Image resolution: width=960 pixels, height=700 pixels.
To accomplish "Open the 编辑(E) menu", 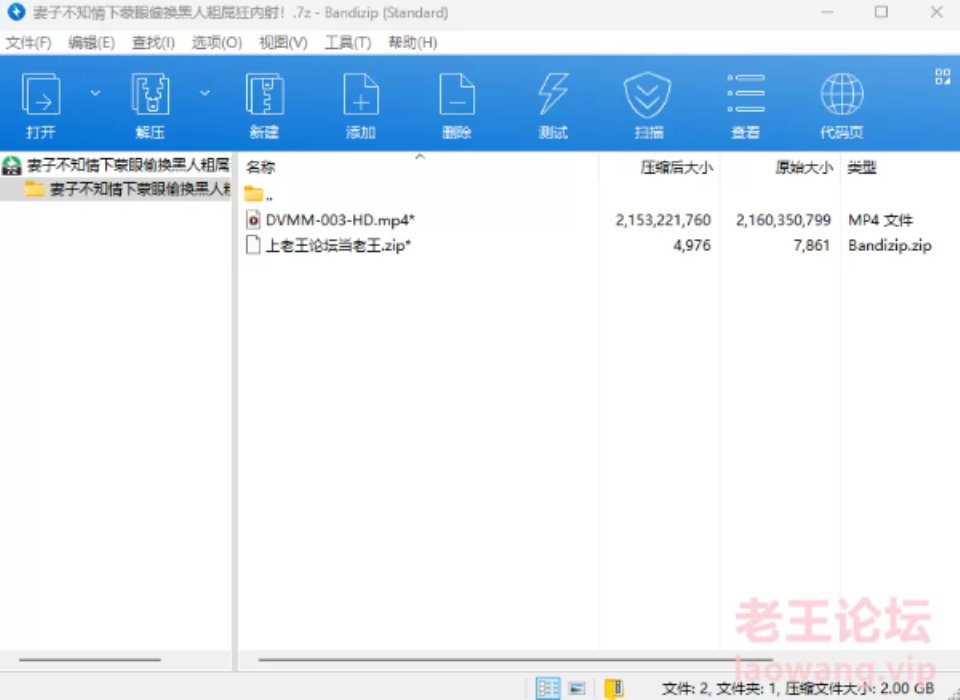I will tap(91, 42).
